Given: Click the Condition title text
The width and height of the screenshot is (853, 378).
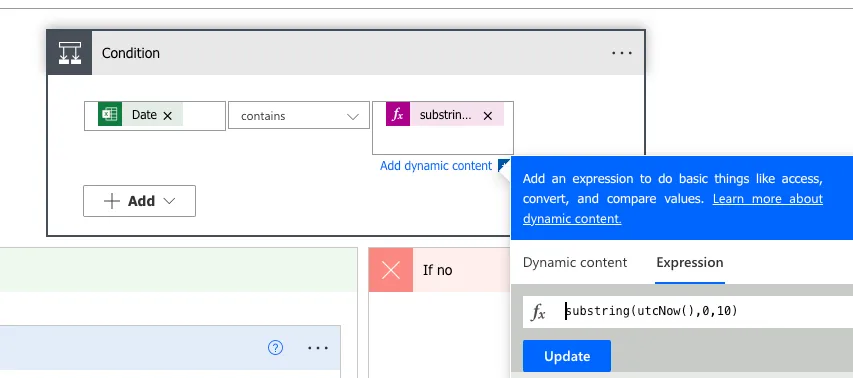Looking at the screenshot, I should click(x=131, y=53).
